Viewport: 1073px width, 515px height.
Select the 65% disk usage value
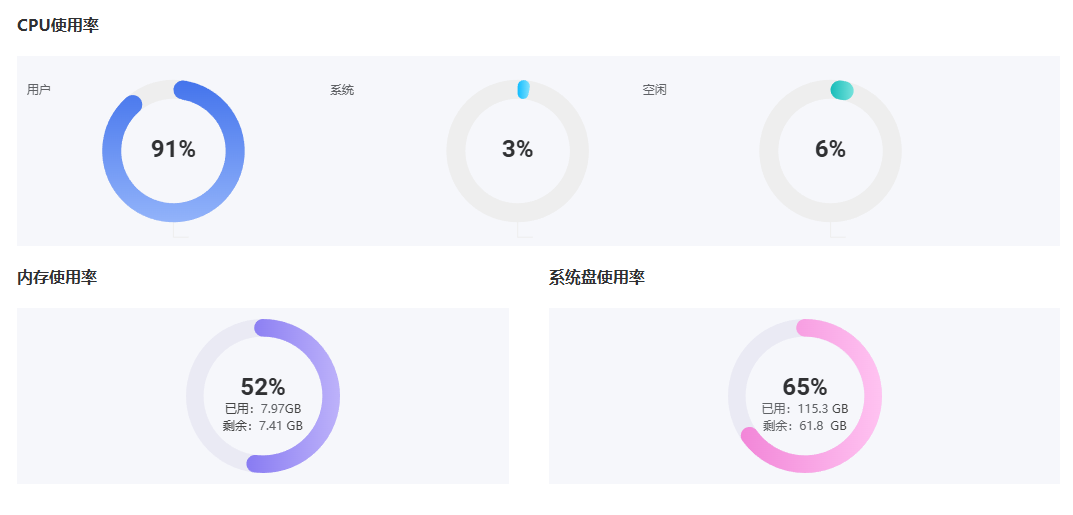point(805,387)
